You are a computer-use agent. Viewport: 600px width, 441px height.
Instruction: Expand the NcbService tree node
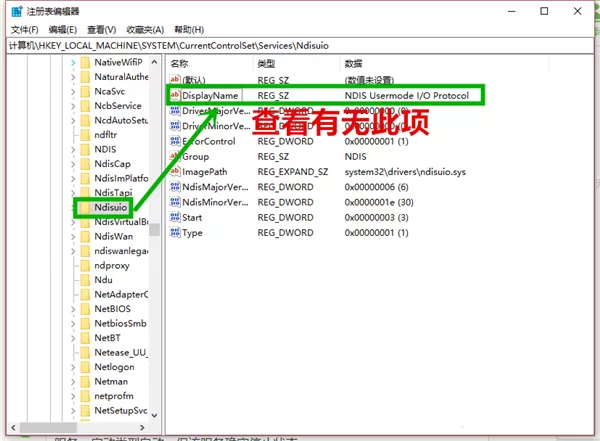pyautogui.click(x=73, y=106)
